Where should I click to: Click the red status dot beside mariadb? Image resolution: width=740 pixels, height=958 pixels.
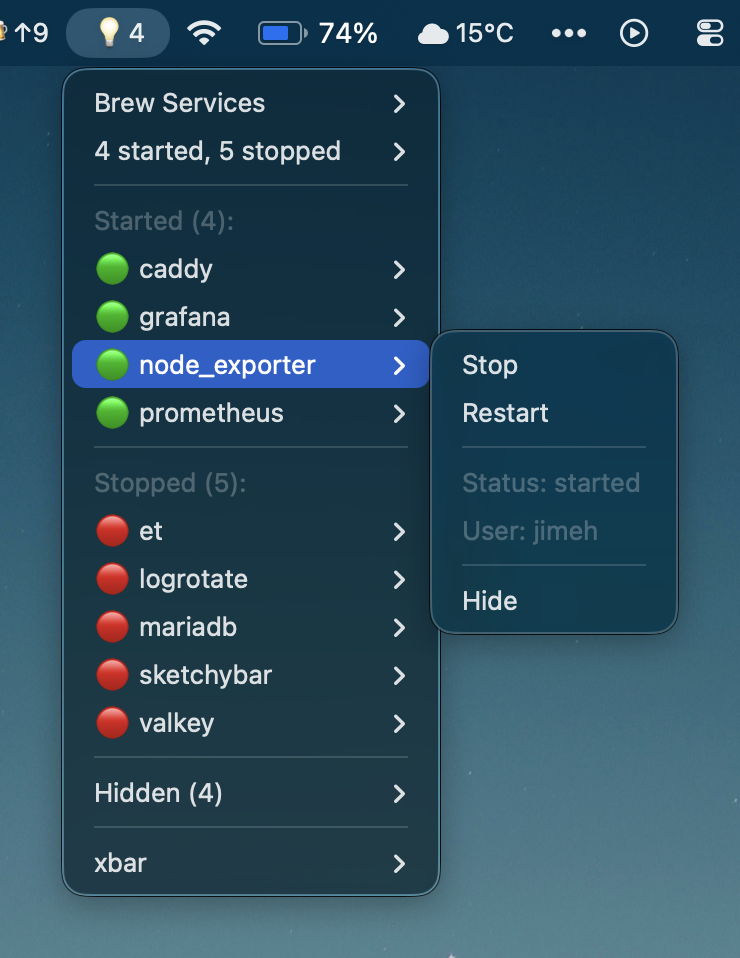click(x=112, y=627)
